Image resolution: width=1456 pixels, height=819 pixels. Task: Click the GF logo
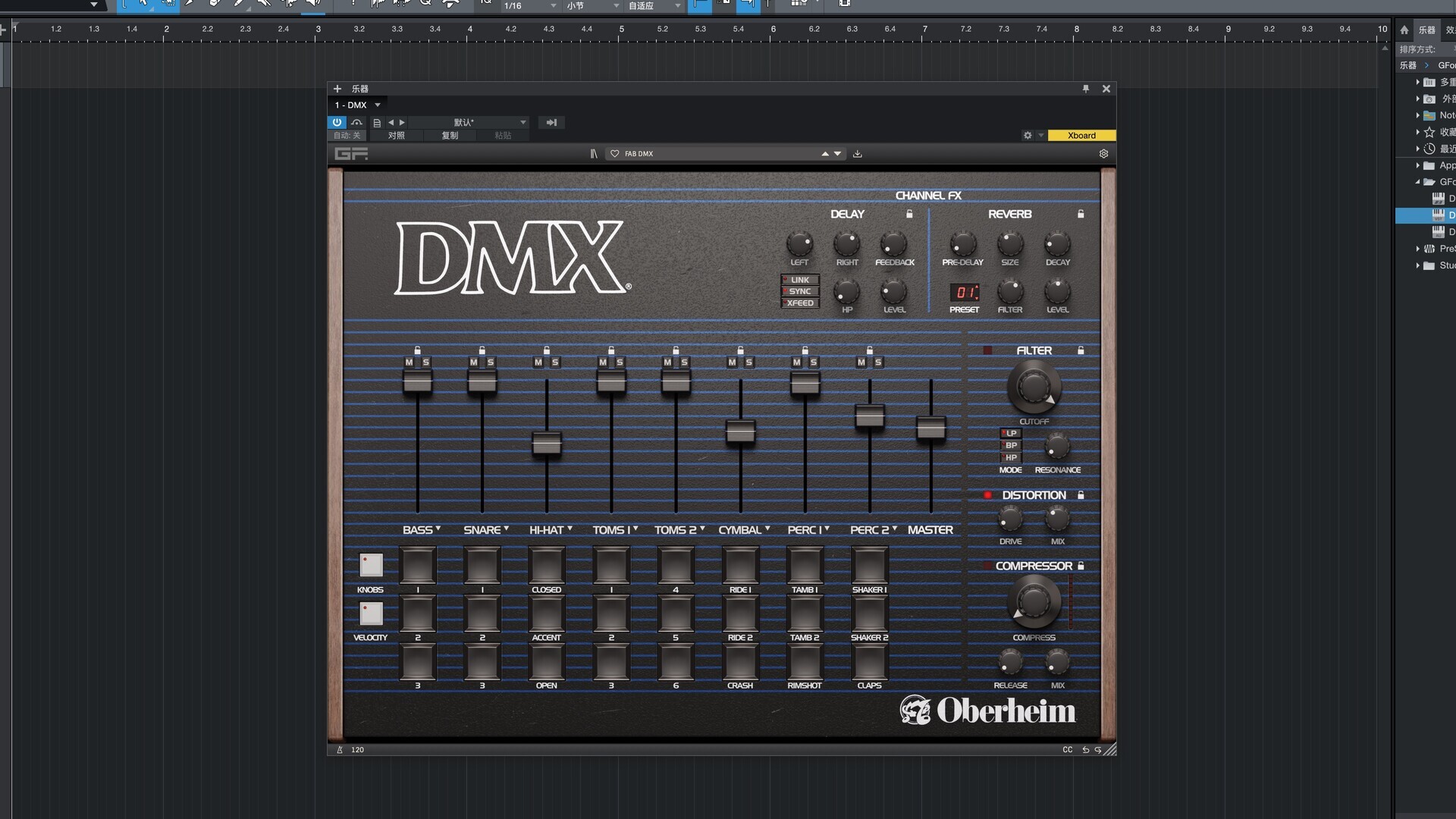coord(351,154)
